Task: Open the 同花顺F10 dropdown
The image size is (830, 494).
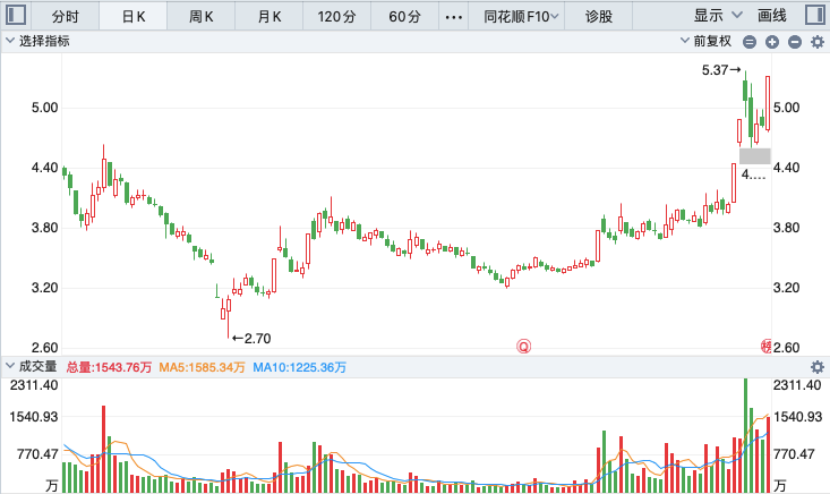Action: [x=521, y=16]
